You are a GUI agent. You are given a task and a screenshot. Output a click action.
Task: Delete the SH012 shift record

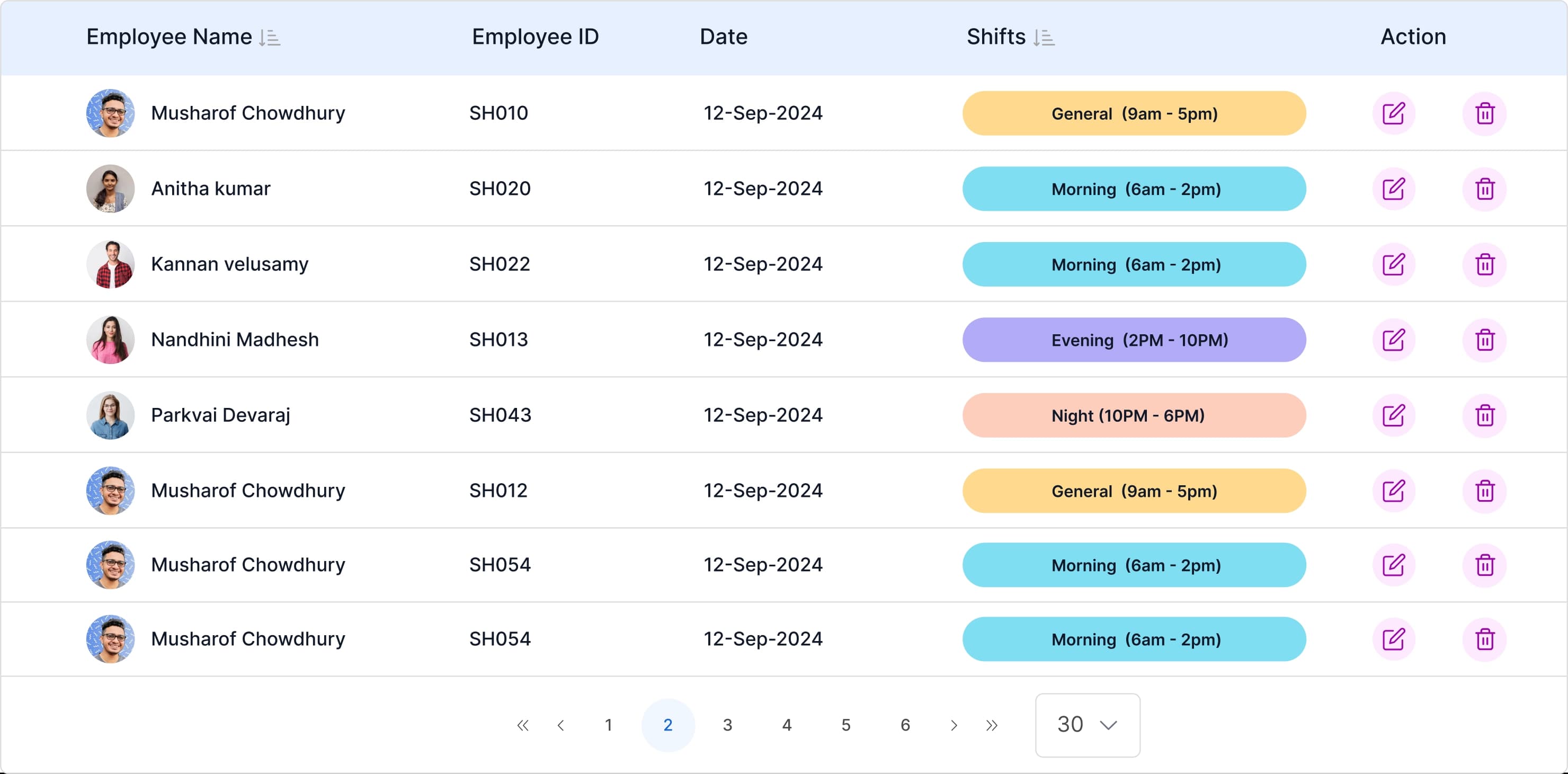(x=1485, y=490)
